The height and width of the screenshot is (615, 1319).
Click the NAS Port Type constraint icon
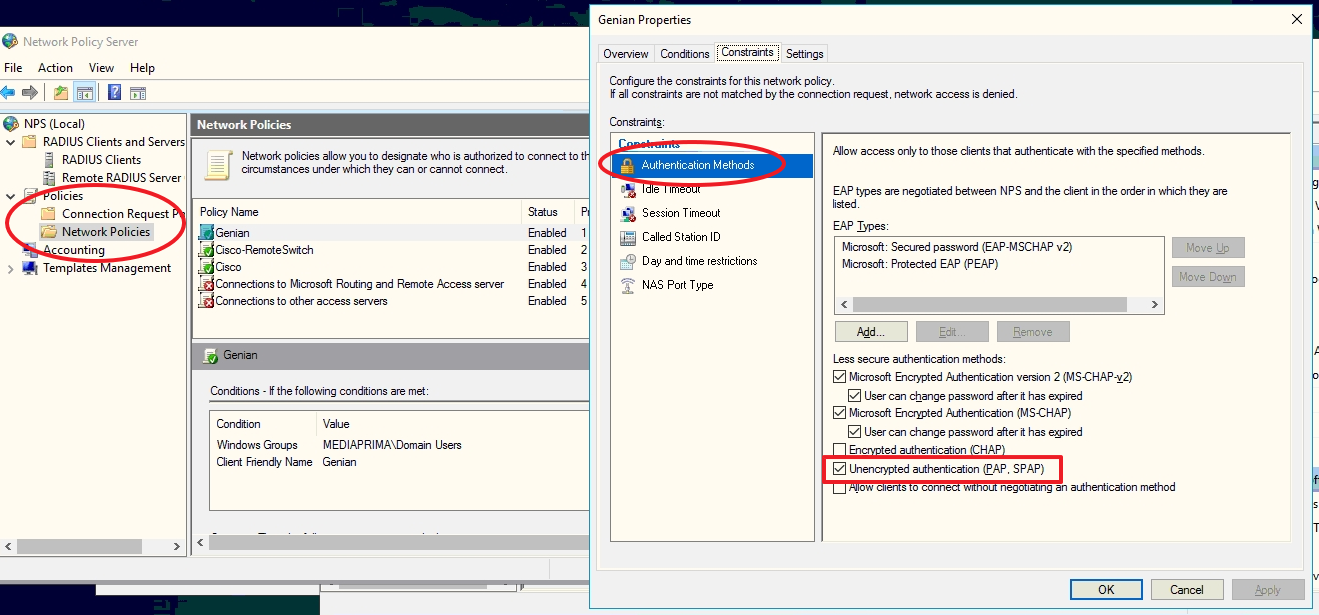tap(628, 285)
